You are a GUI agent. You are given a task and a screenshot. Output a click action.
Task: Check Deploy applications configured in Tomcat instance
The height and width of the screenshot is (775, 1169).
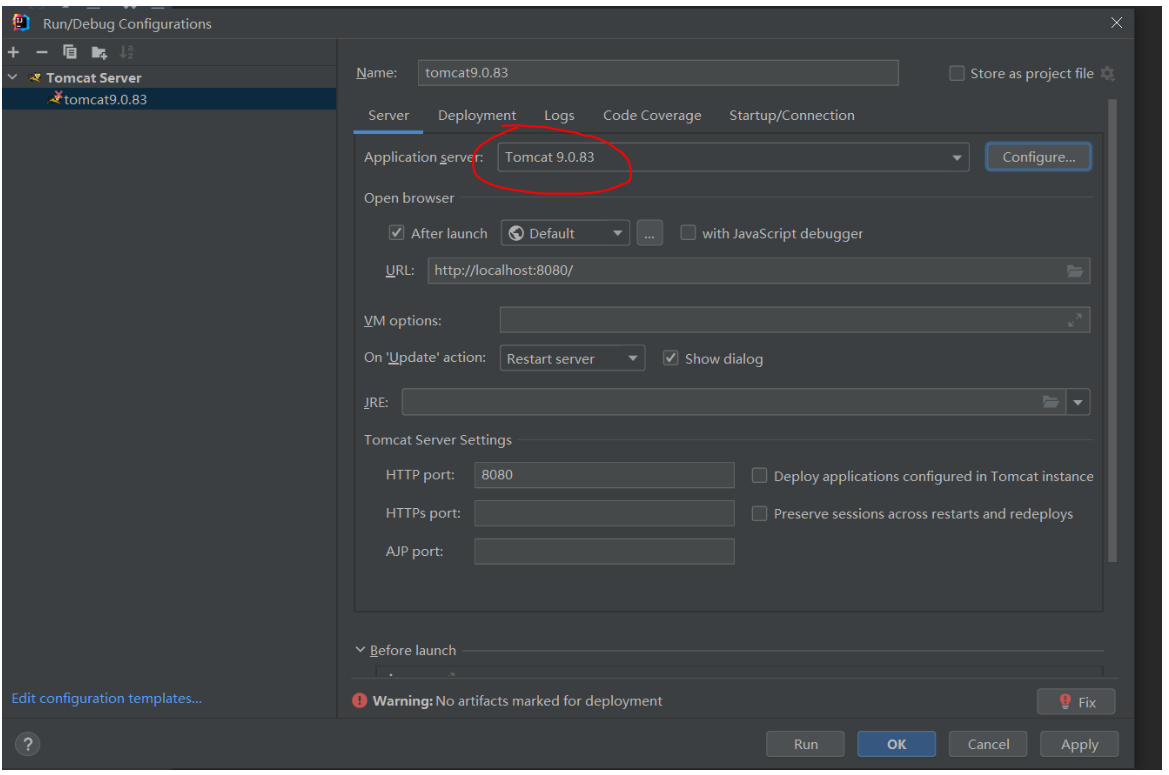pos(759,475)
